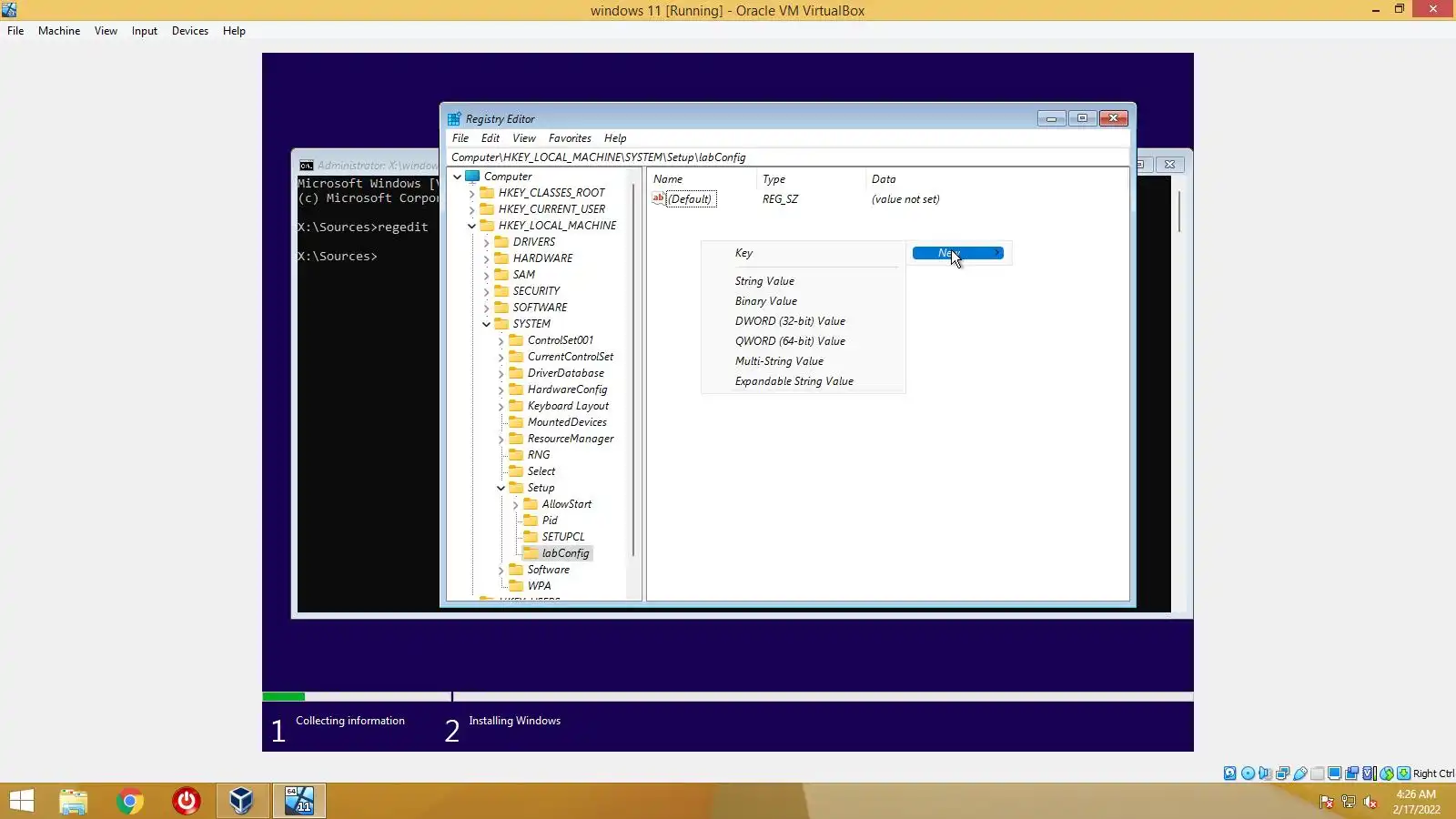This screenshot has height=819, width=1456.
Task: Collapse the HKEY_LOCAL_MACHINE node
Action: pos(471,226)
